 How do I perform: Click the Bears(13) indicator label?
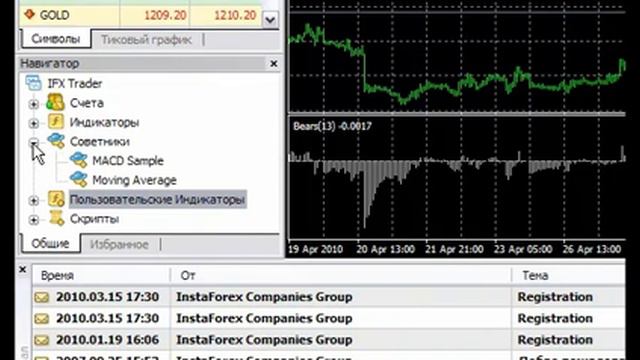[x=332, y=126]
